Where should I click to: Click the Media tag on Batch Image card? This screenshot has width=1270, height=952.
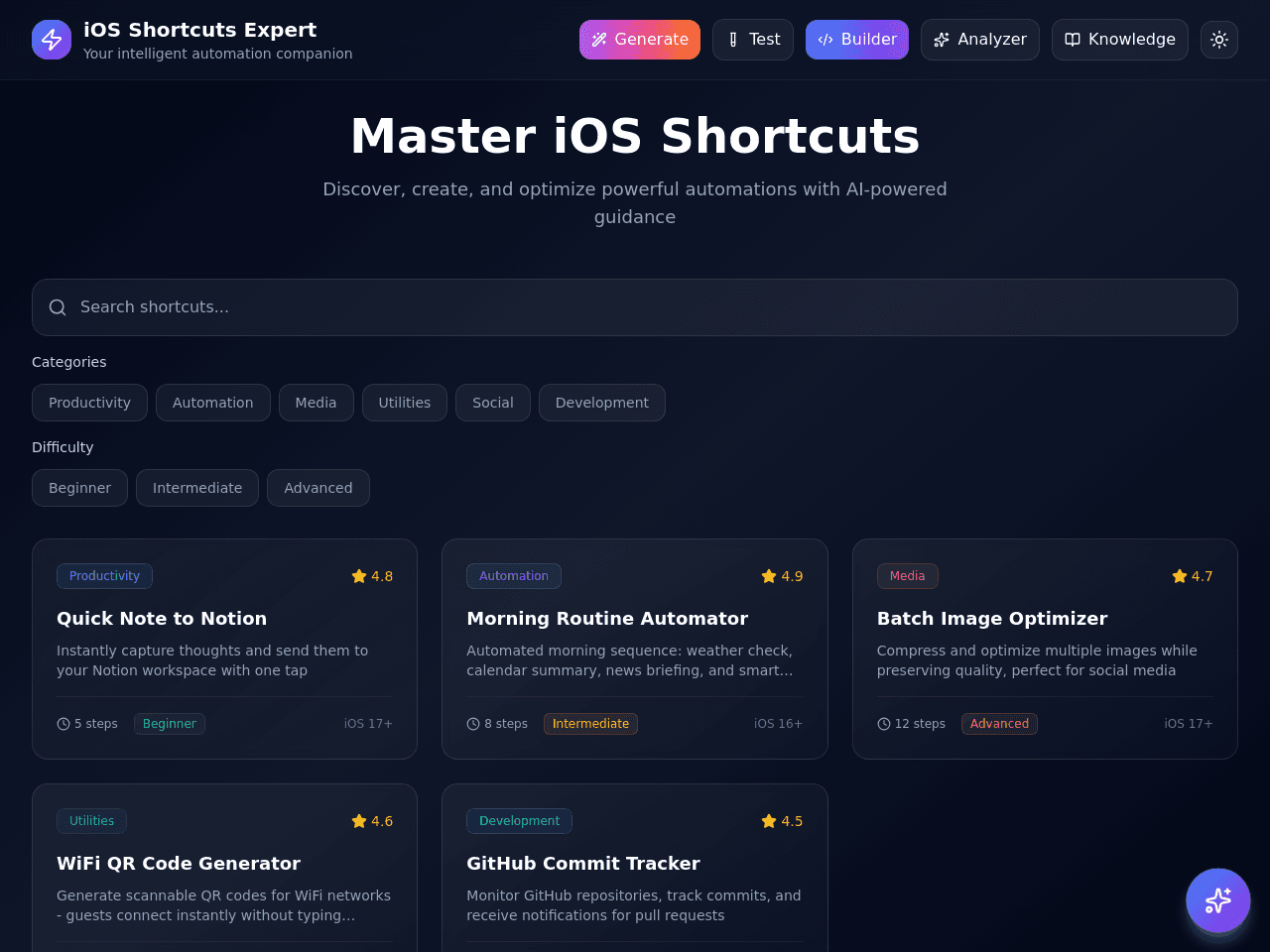[x=908, y=576]
